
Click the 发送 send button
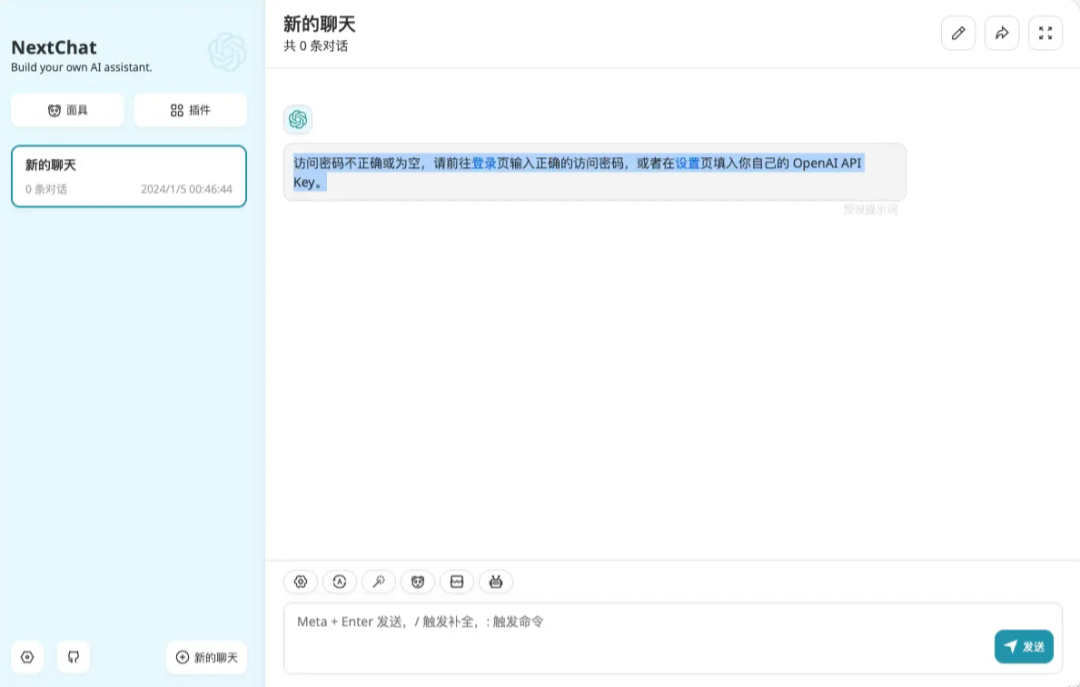[1023, 647]
